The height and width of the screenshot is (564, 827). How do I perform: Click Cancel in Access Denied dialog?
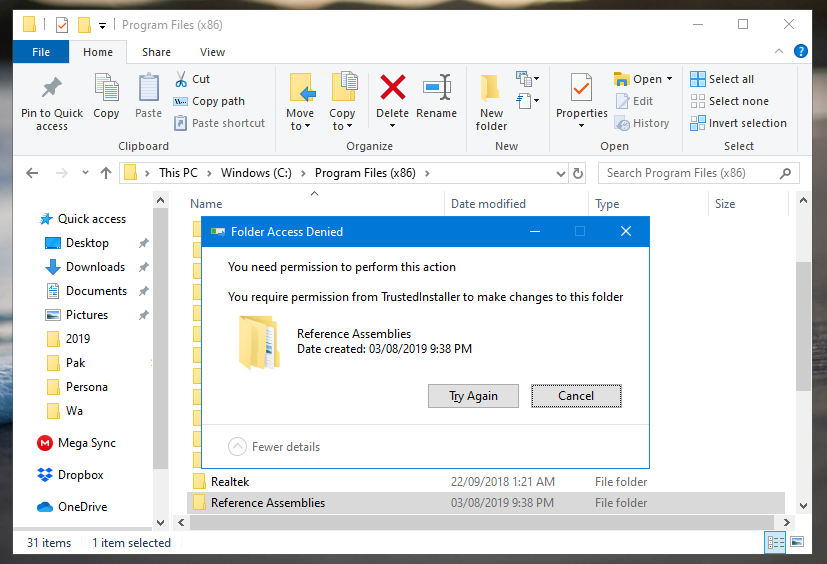[x=576, y=396]
